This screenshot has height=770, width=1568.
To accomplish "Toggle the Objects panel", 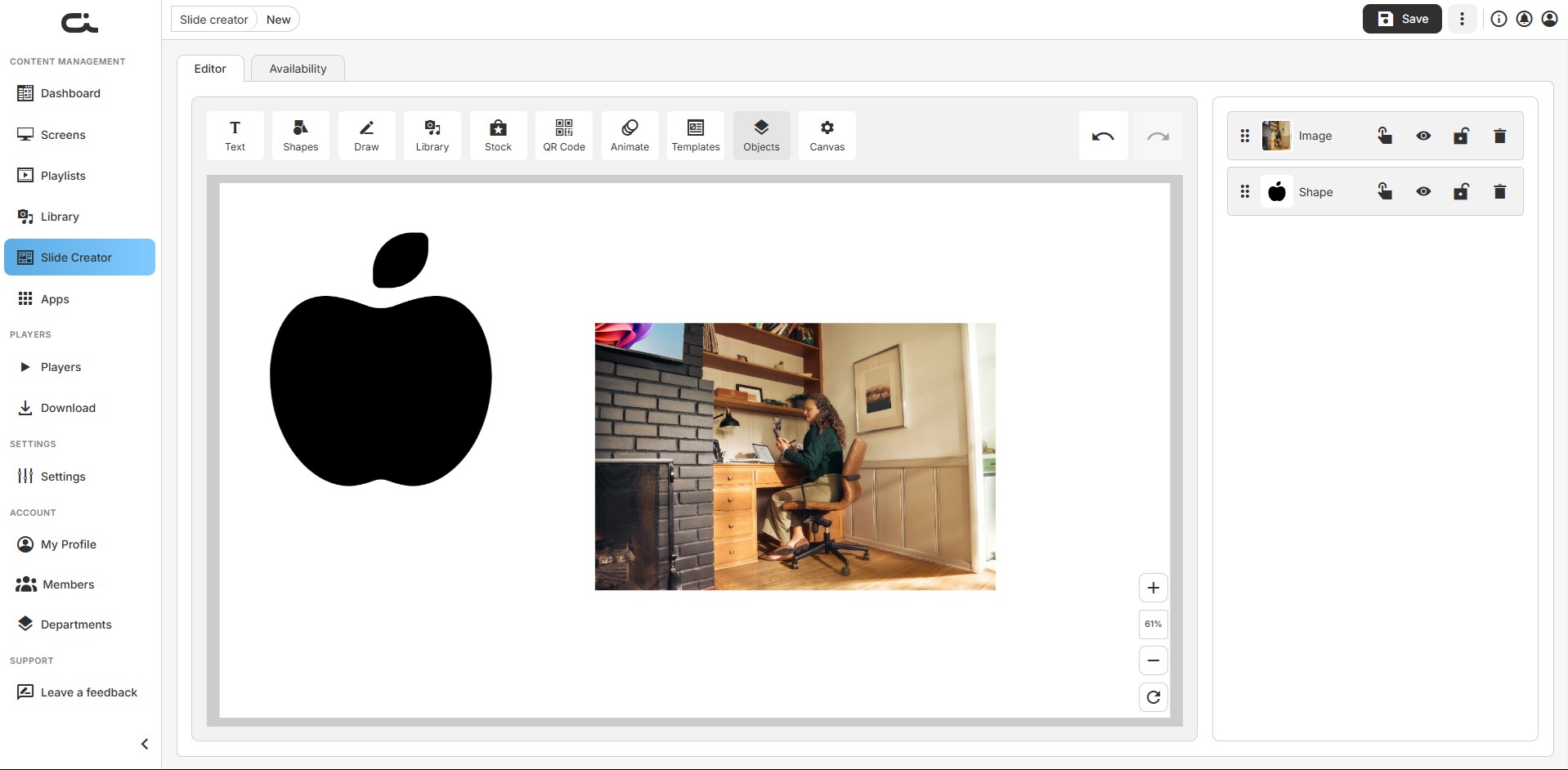I will pyautogui.click(x=761, y=136).
